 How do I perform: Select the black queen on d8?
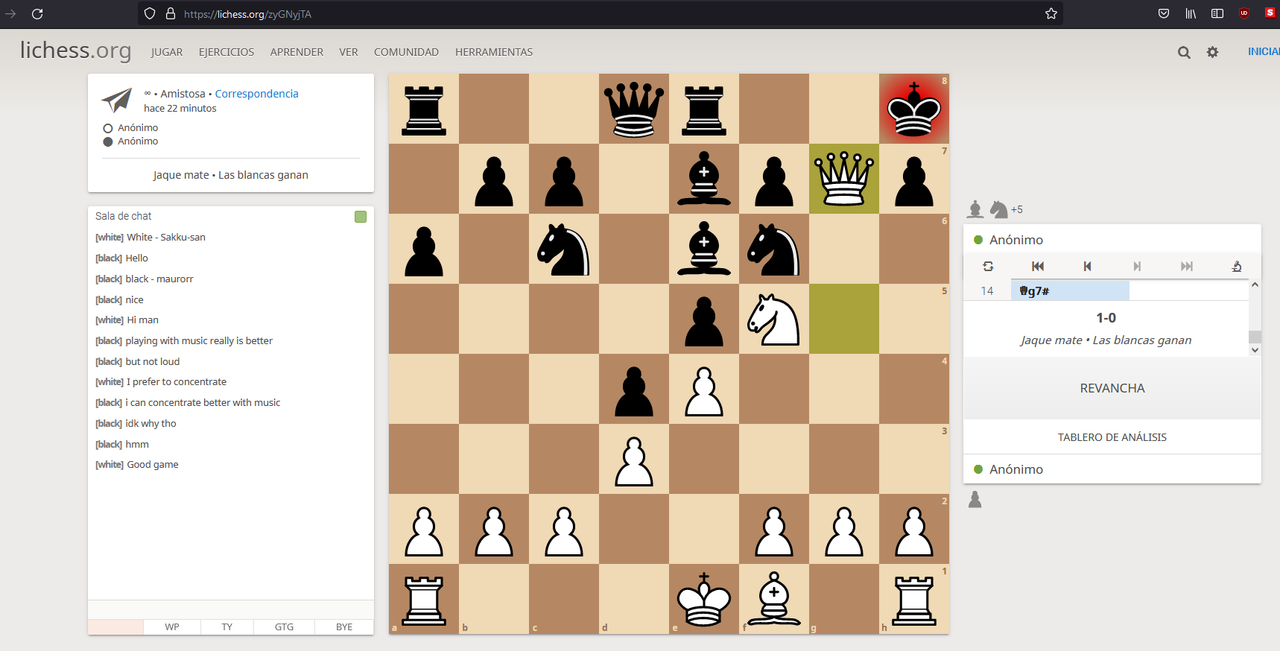[634, 109]
